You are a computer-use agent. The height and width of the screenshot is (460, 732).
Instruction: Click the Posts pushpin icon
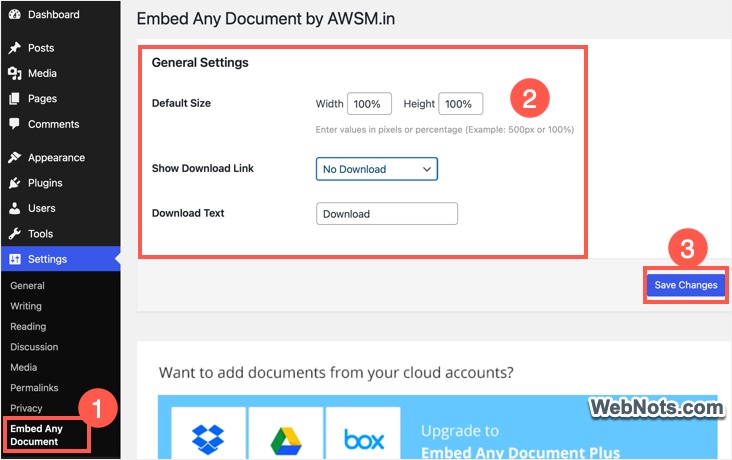pos(15,48)
